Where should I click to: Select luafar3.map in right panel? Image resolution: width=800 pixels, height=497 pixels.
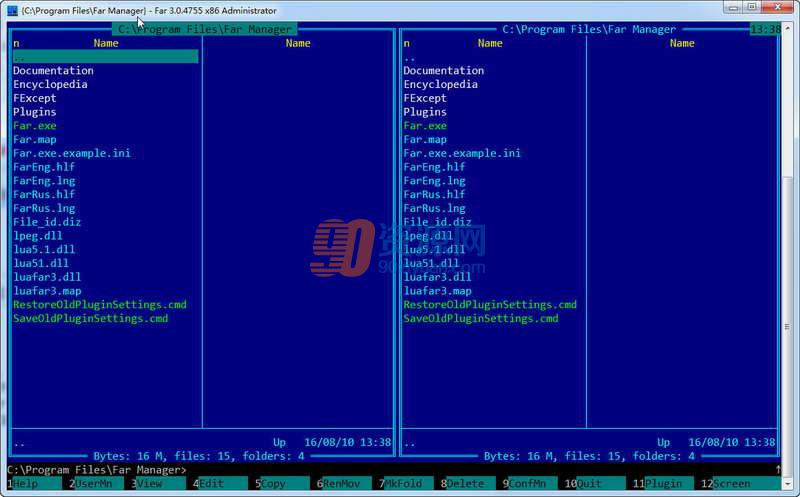click(x=437, y=291)
